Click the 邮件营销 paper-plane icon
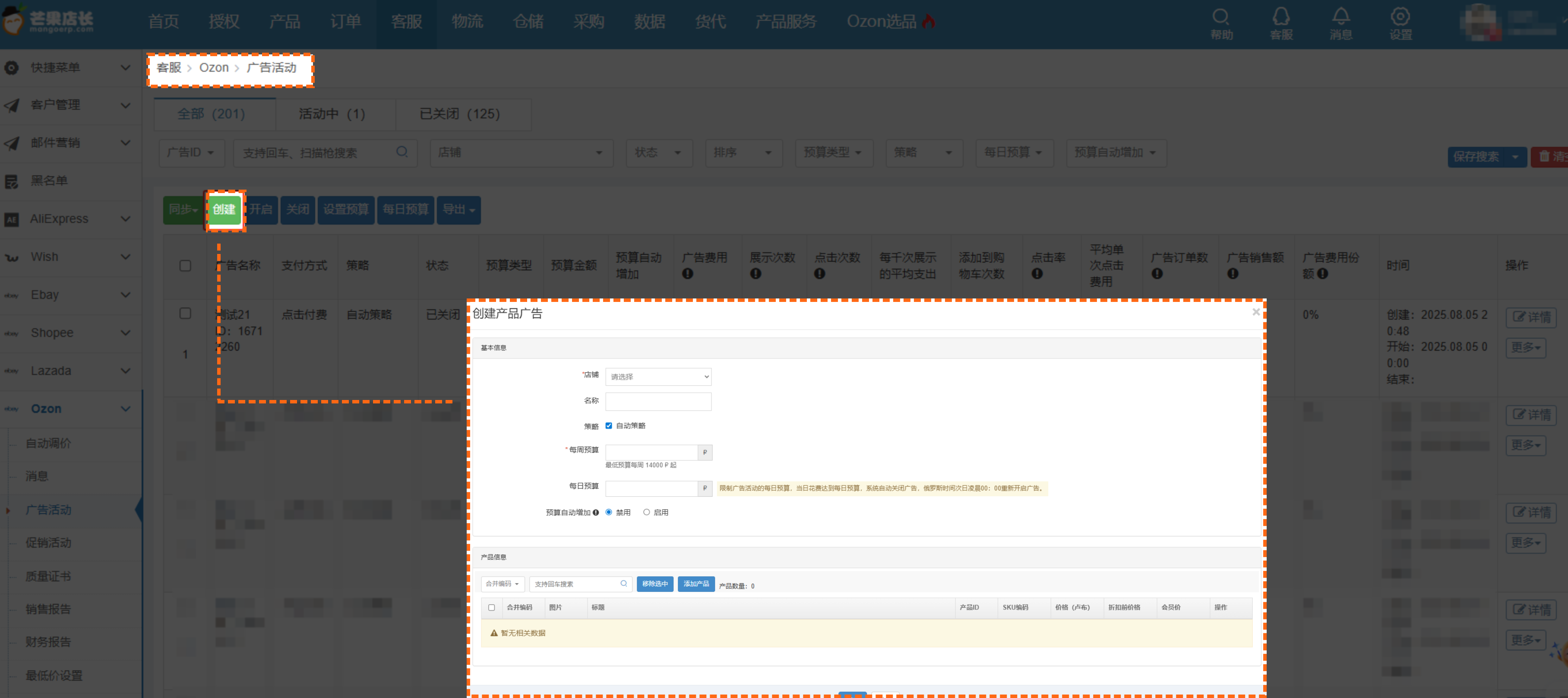Screen dimensions: 1568x698 pos(11,143)
